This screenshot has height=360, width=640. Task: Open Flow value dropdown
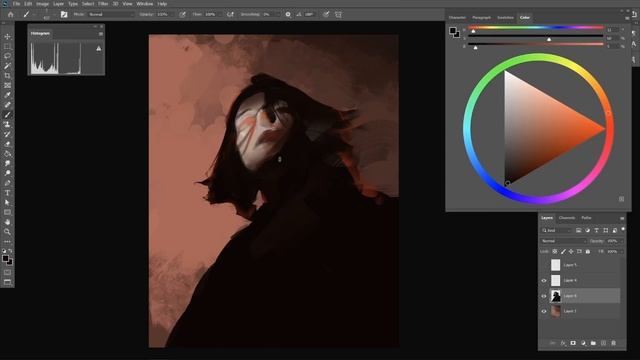[220, 14]
